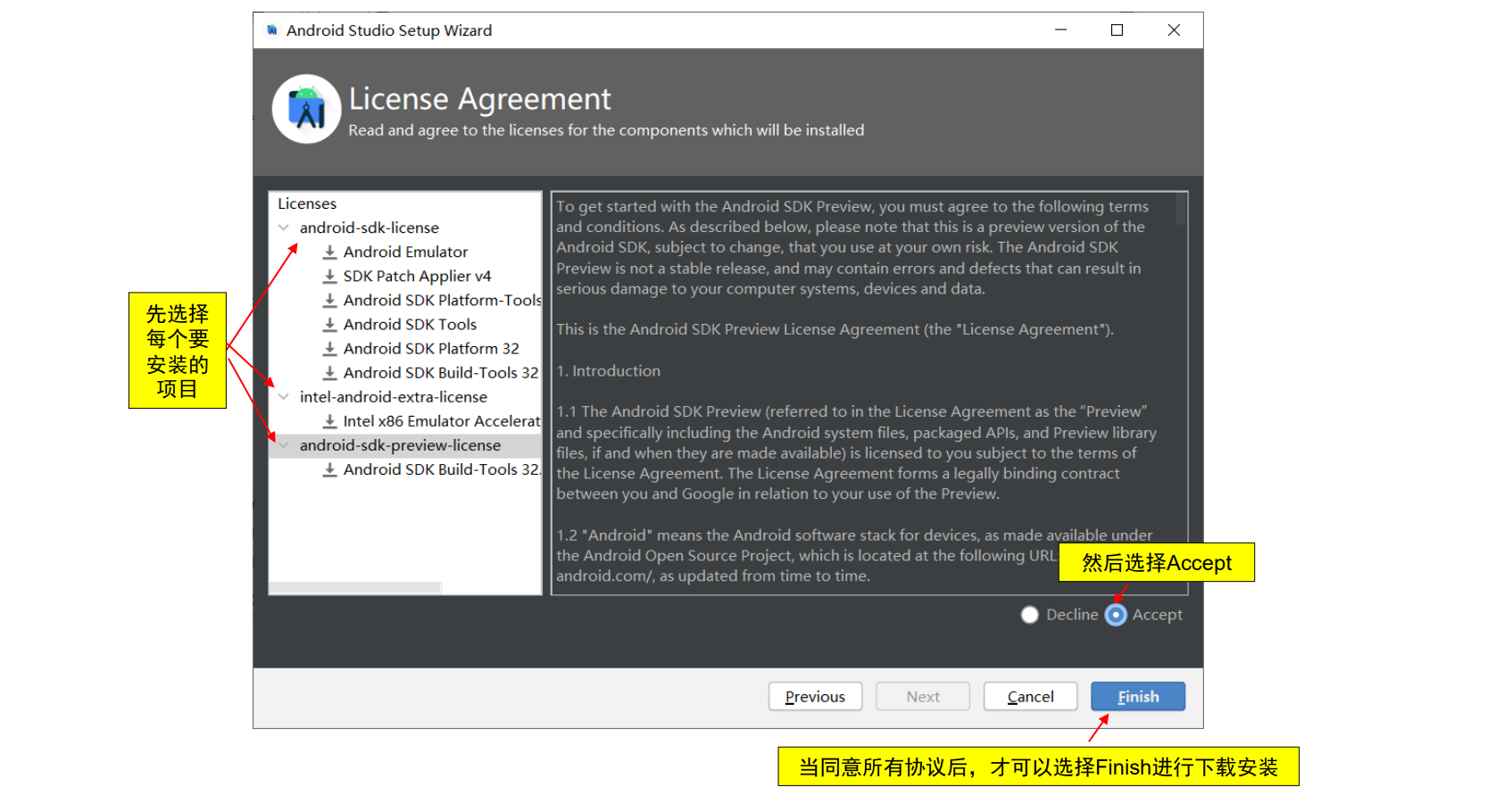Select the SDK Patch Applier v4 entry

417,277
